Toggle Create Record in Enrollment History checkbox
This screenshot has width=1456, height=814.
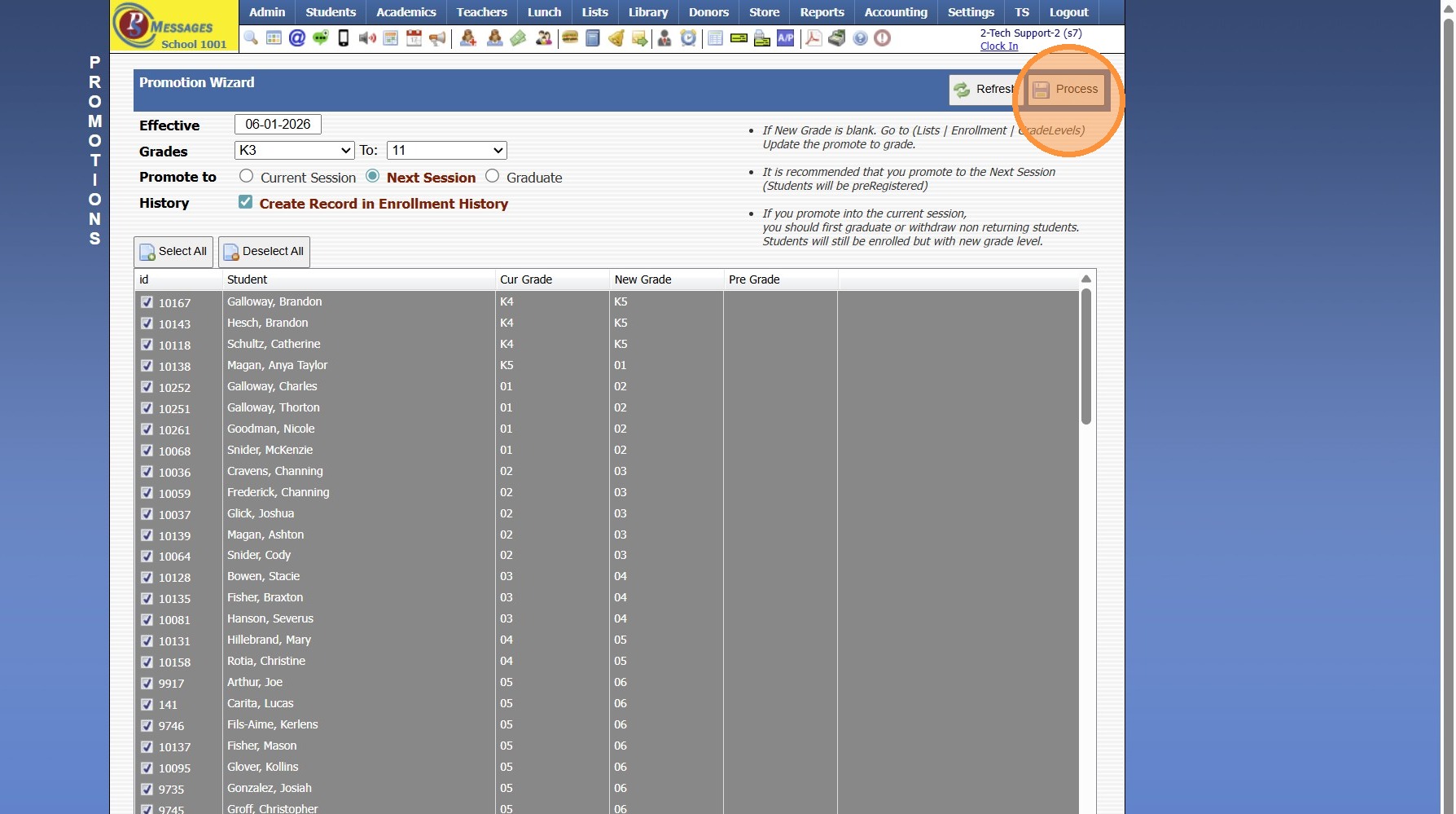point(245,202)
